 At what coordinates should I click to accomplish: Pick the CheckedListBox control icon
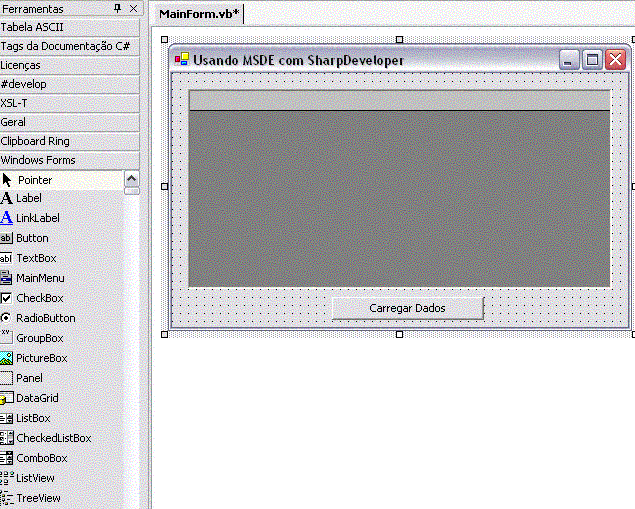tap(6, 438)
